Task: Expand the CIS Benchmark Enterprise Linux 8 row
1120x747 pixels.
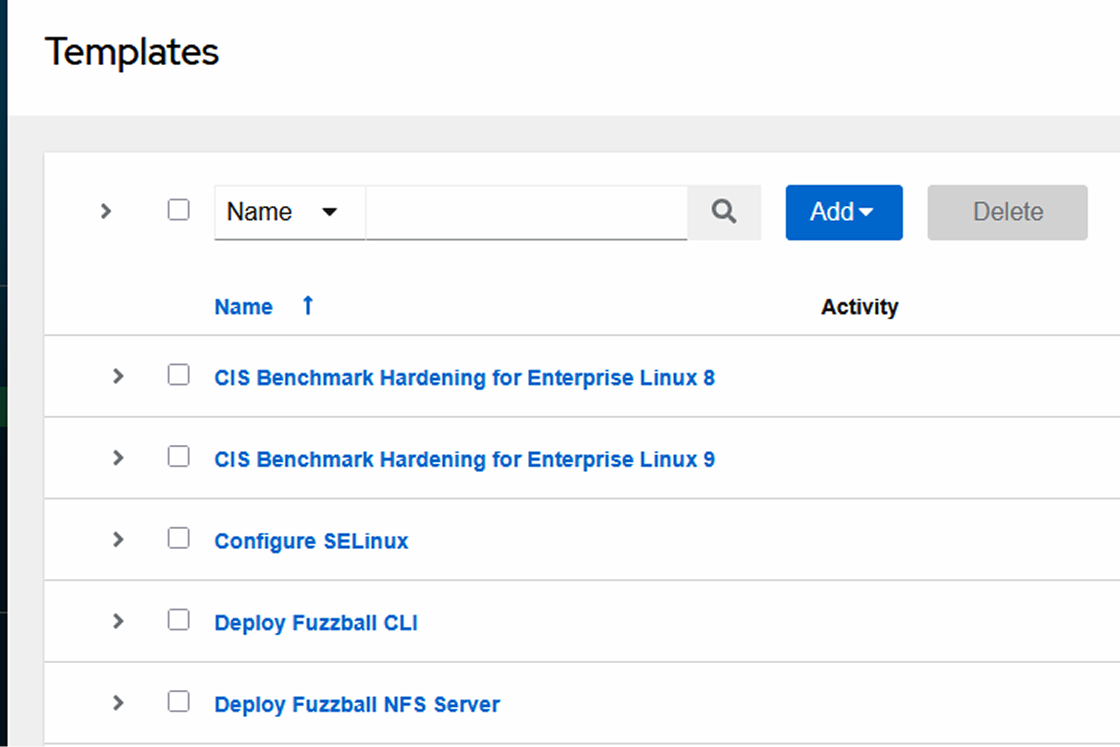Action: pos(118,377)
